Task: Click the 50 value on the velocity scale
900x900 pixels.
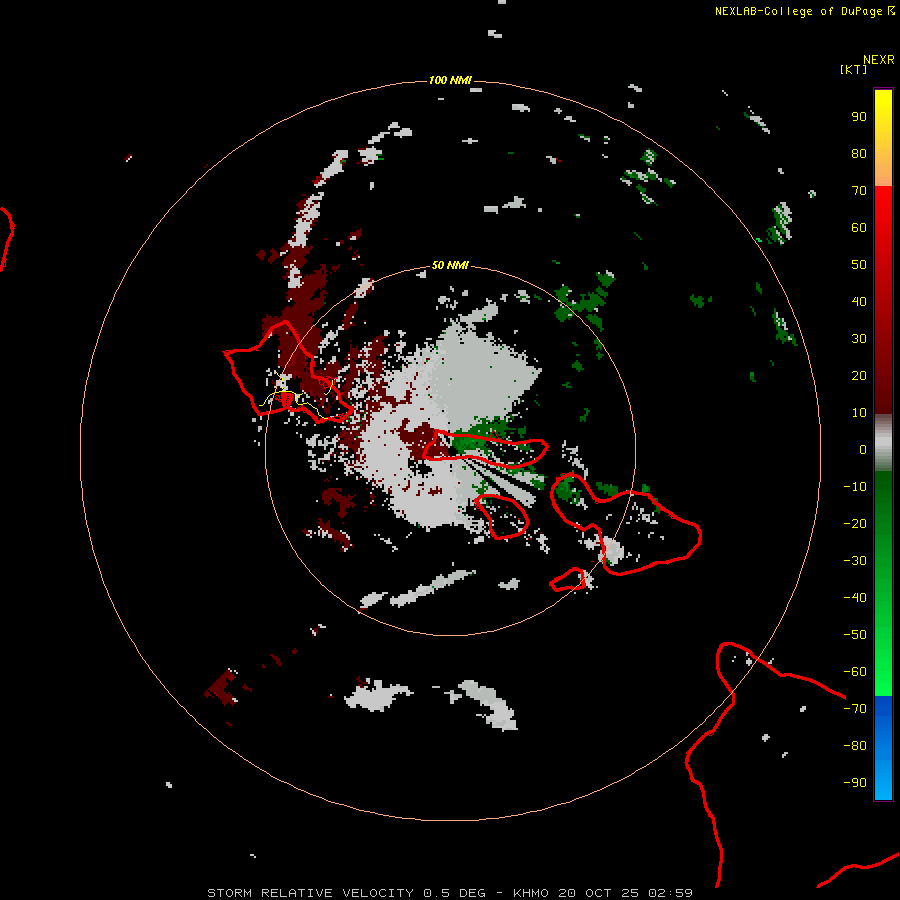Action: (859, 265)
